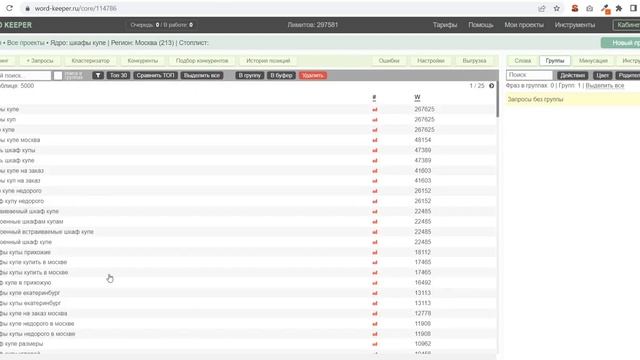Open chart icon for "купе на заказ" 41603 row
This screenshot has width=640, height=360.
point(375,171)
